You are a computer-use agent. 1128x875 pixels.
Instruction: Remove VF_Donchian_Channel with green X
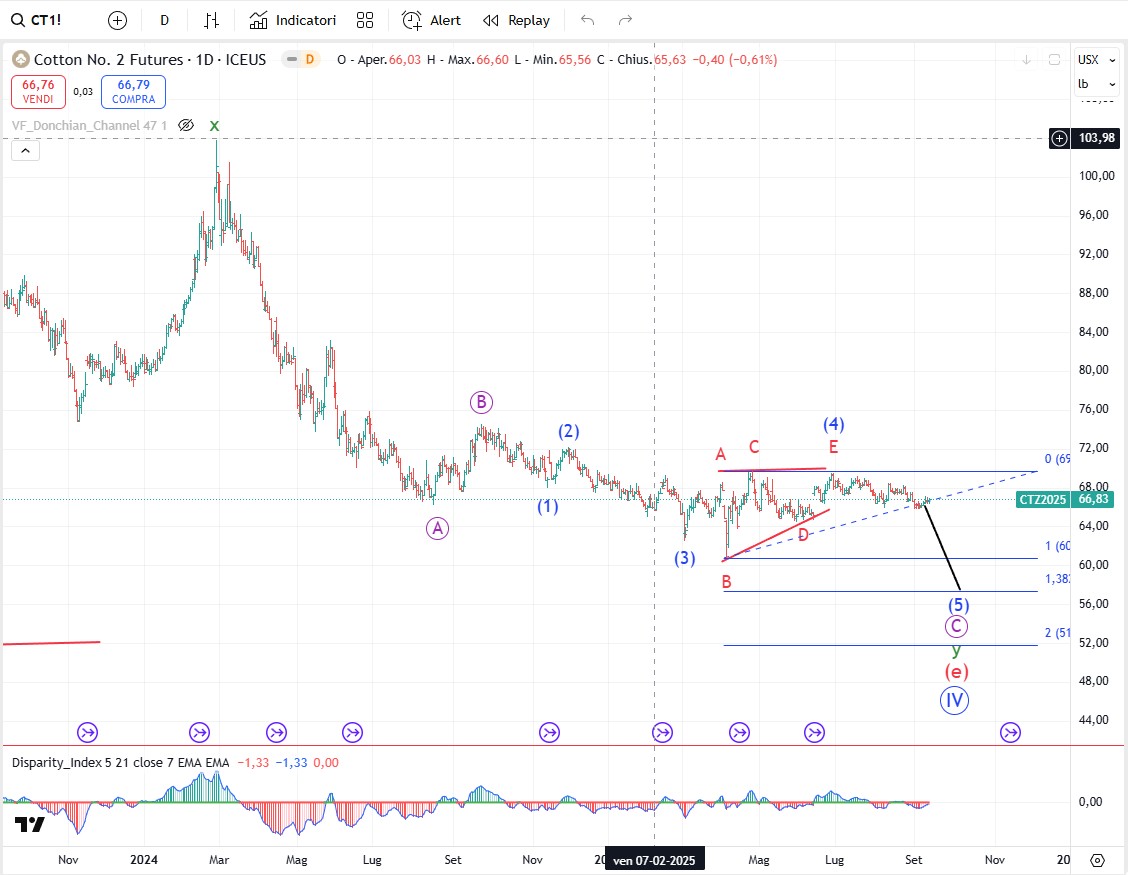tap(214, 125)
